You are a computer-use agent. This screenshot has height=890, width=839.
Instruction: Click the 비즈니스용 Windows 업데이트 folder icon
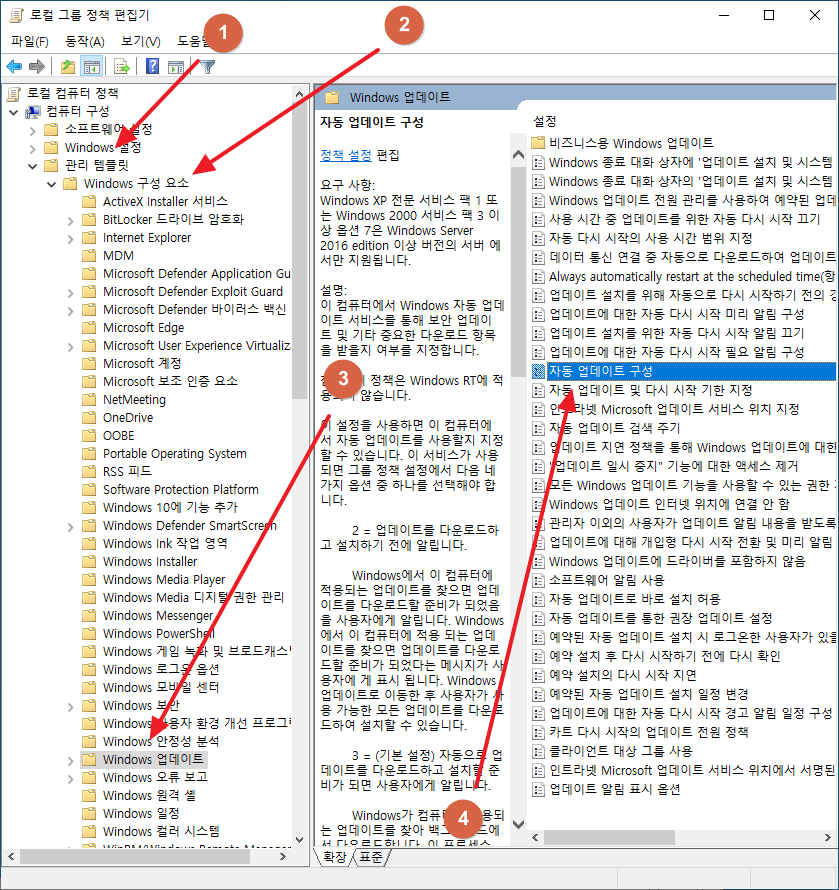point(538,143)
